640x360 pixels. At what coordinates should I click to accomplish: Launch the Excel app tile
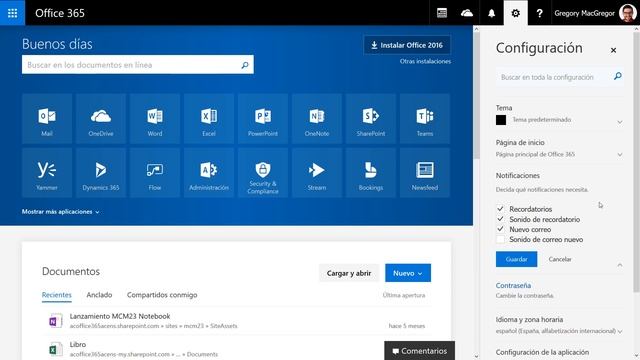point(209,119)
